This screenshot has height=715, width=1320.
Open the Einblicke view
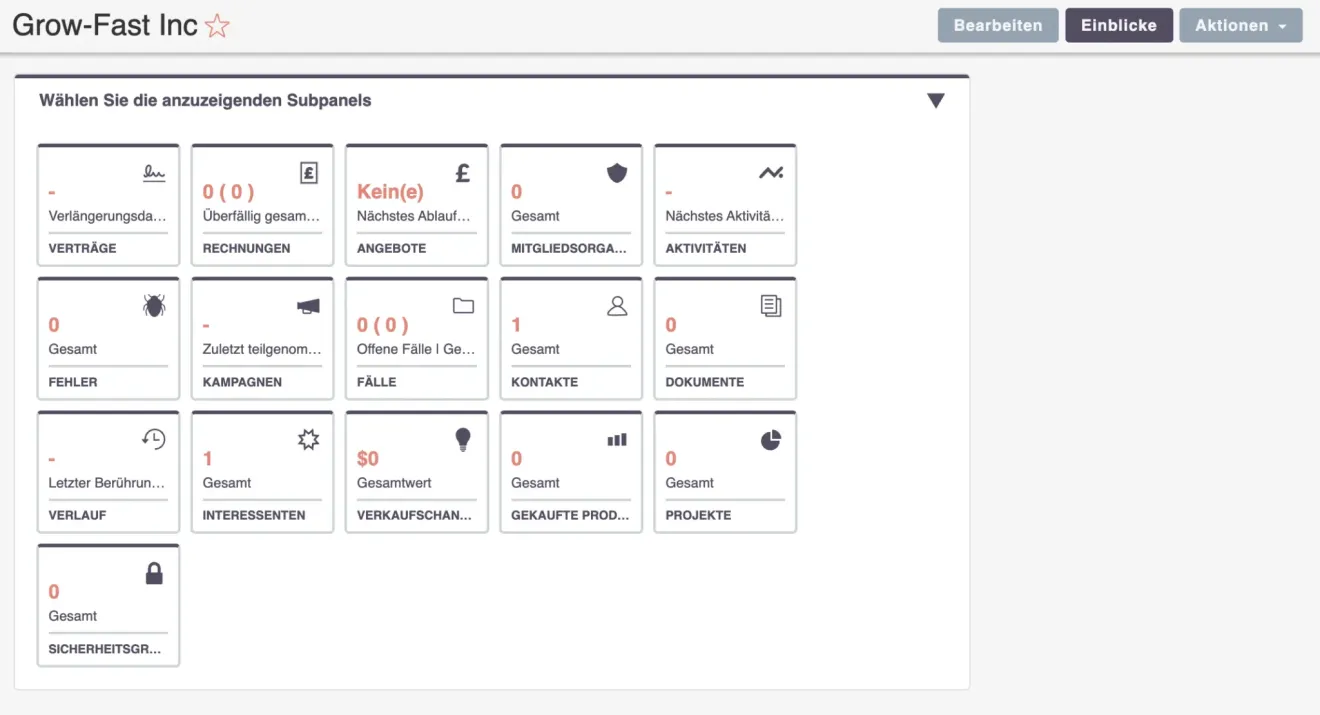[x=1119, y=25]
